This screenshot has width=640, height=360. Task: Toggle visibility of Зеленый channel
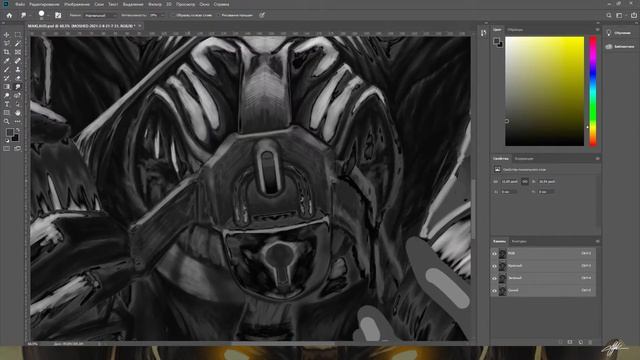tap(494, 278)
